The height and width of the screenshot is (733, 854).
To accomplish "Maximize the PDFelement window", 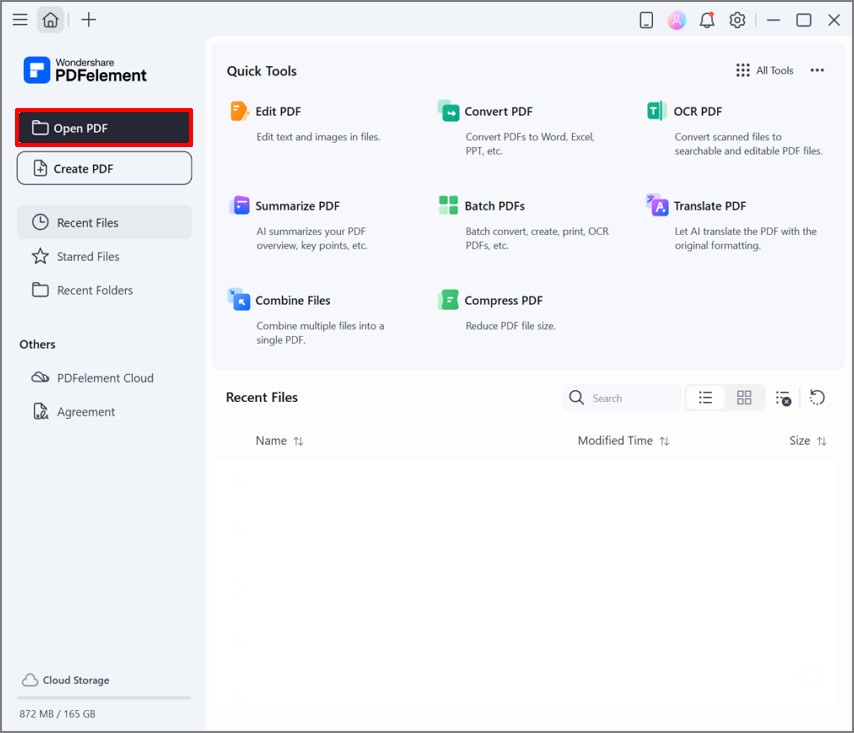I will pos(803,20).
